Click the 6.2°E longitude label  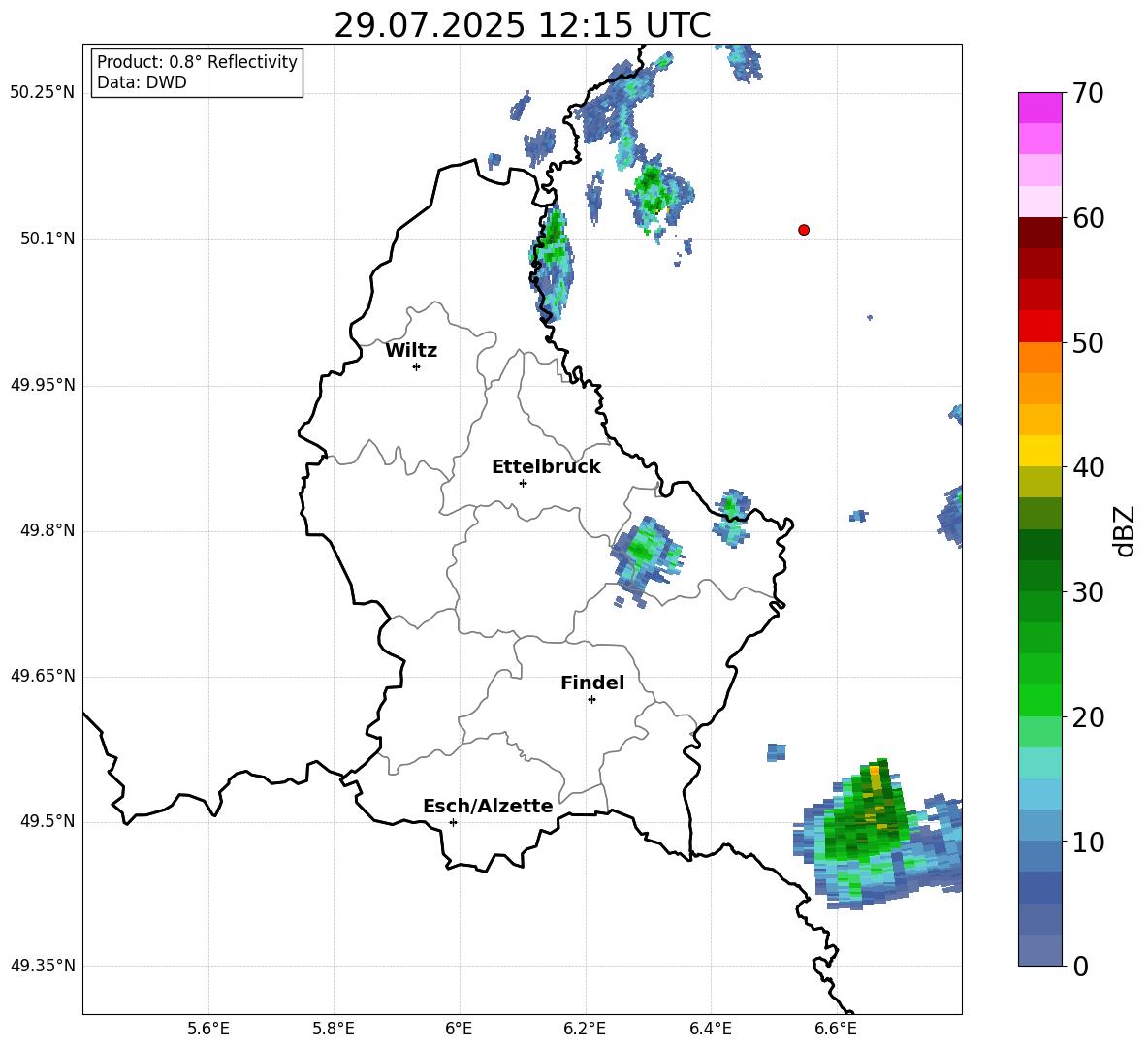585,1029
